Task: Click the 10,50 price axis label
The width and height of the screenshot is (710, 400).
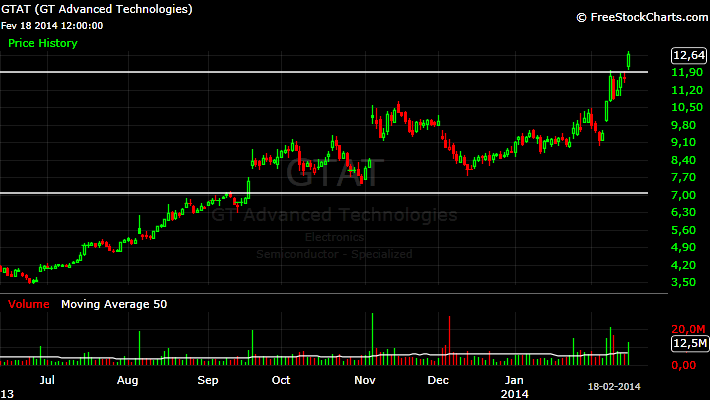Action: pos(687,107)
